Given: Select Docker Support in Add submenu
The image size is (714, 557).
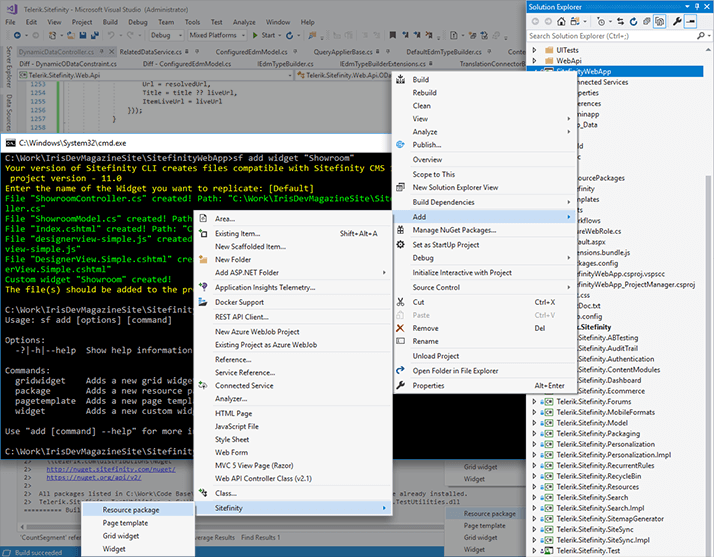Looking at the screenshot, I should coord(293,302).
